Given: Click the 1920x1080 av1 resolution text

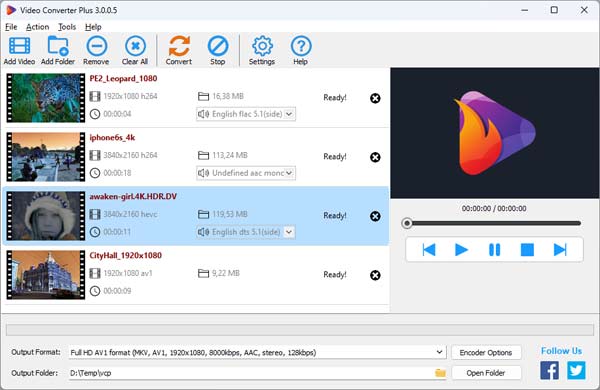Looking at the screenshot, I should click(128, 273).
